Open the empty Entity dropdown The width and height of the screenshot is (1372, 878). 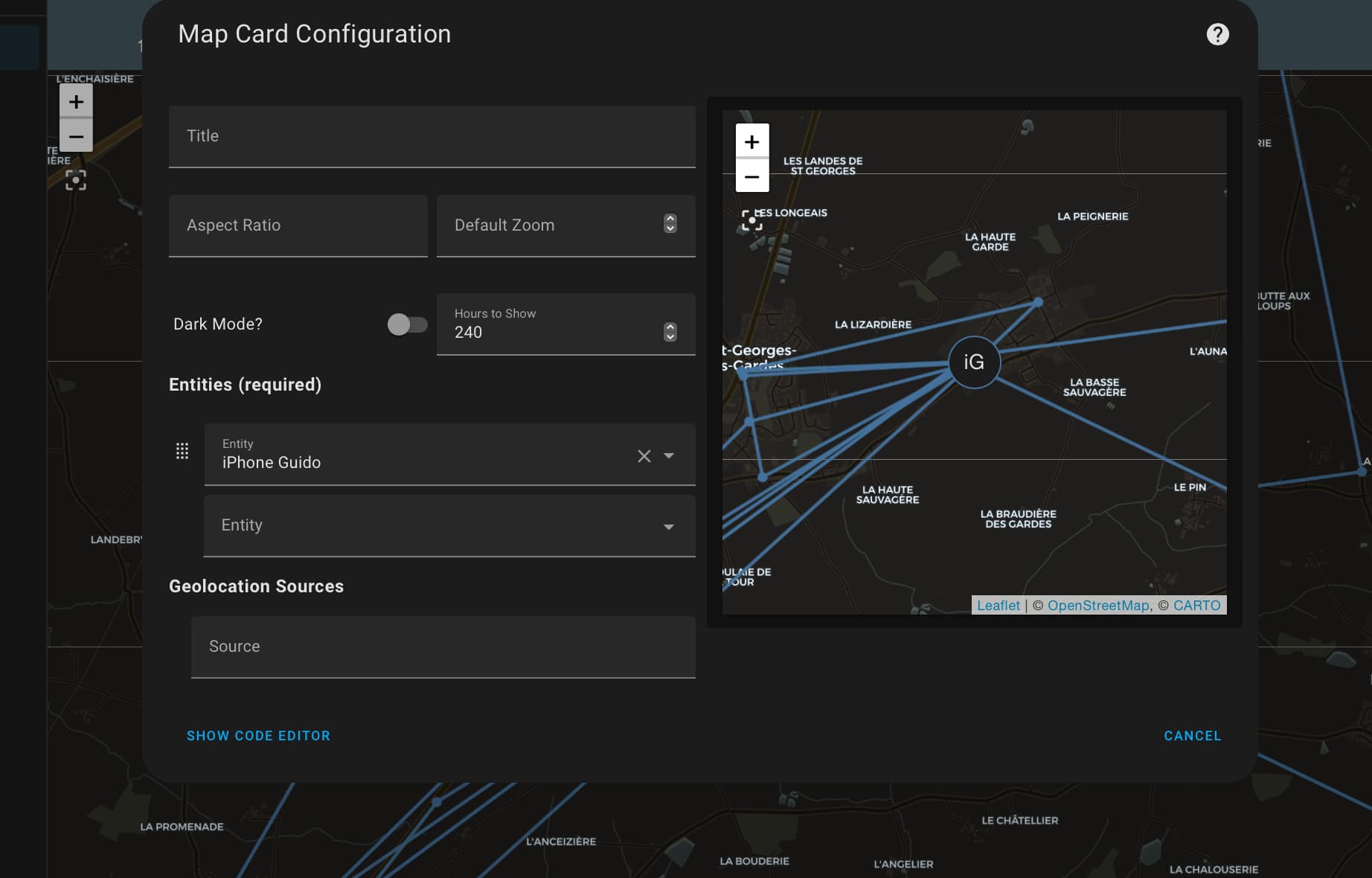[668, 526]
